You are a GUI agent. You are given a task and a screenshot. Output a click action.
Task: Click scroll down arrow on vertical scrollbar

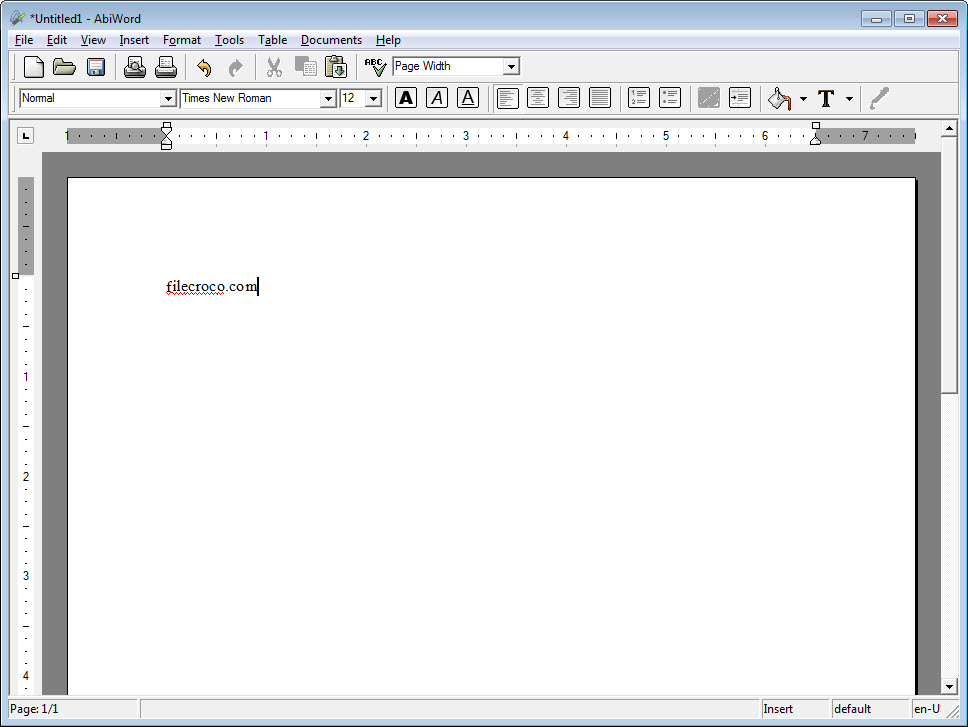tap(949, 686)
